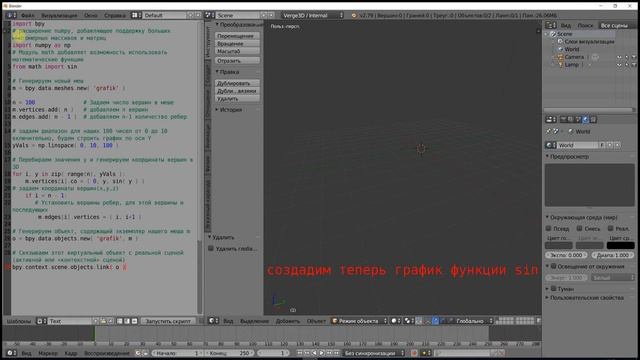
Task: Open the outliner Вид menu
Action: 565,26
